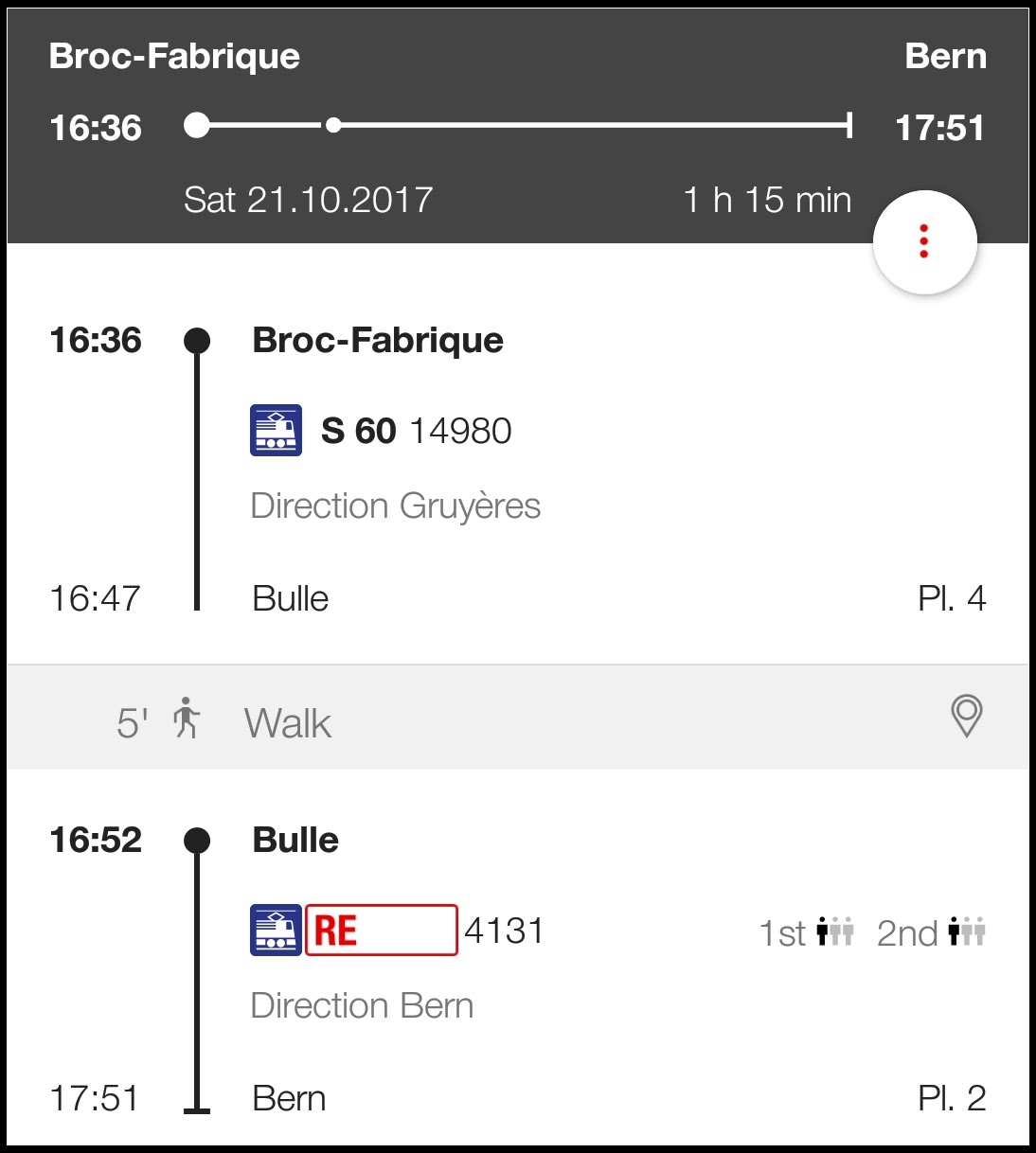Select the Bulle departure stop at 16:52
The image size is (1036, 1153).
pos(295,841)
